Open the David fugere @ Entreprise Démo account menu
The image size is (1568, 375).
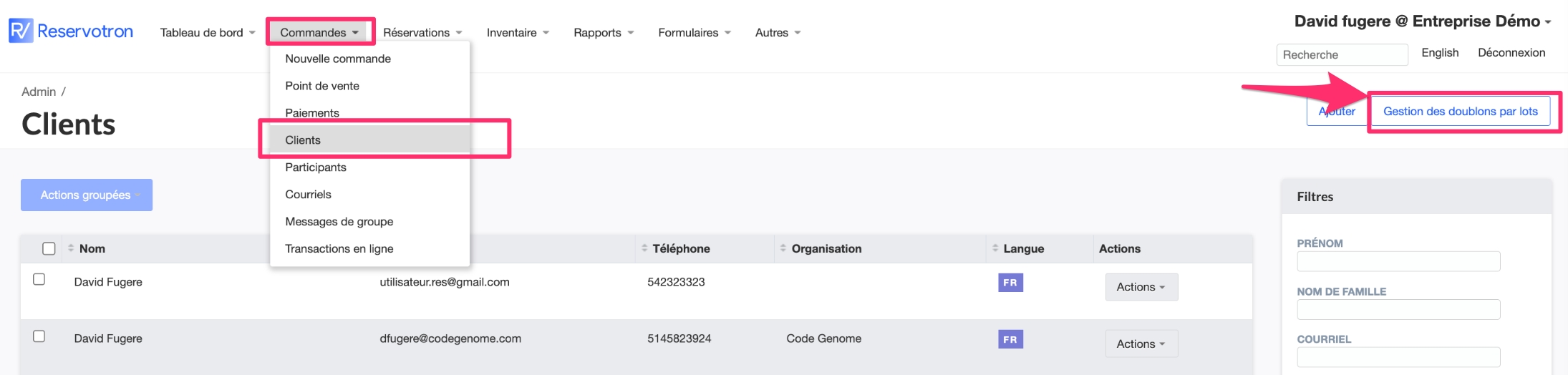click(1422, 21)
